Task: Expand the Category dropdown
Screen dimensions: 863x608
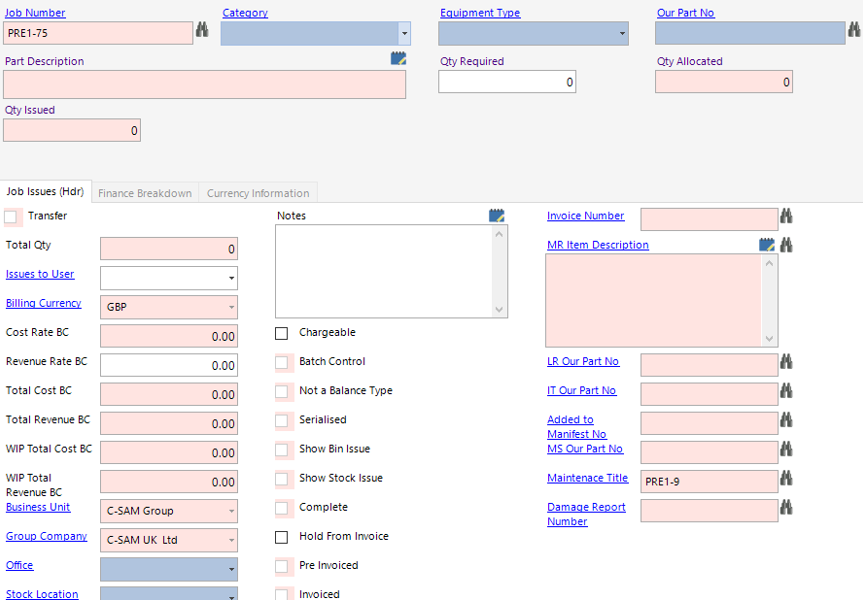Action: (404, 33)
